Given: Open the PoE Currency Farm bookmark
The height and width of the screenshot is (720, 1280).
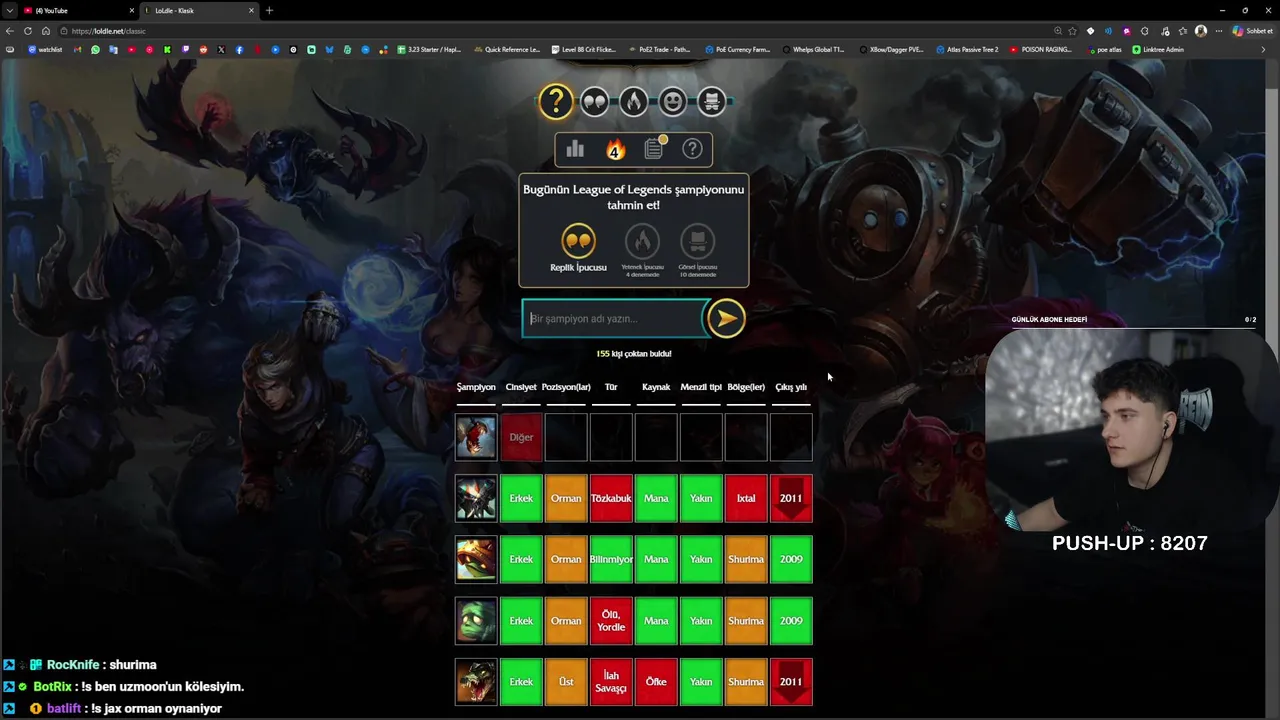Looking at the screenshot, I should pos(738,49).
